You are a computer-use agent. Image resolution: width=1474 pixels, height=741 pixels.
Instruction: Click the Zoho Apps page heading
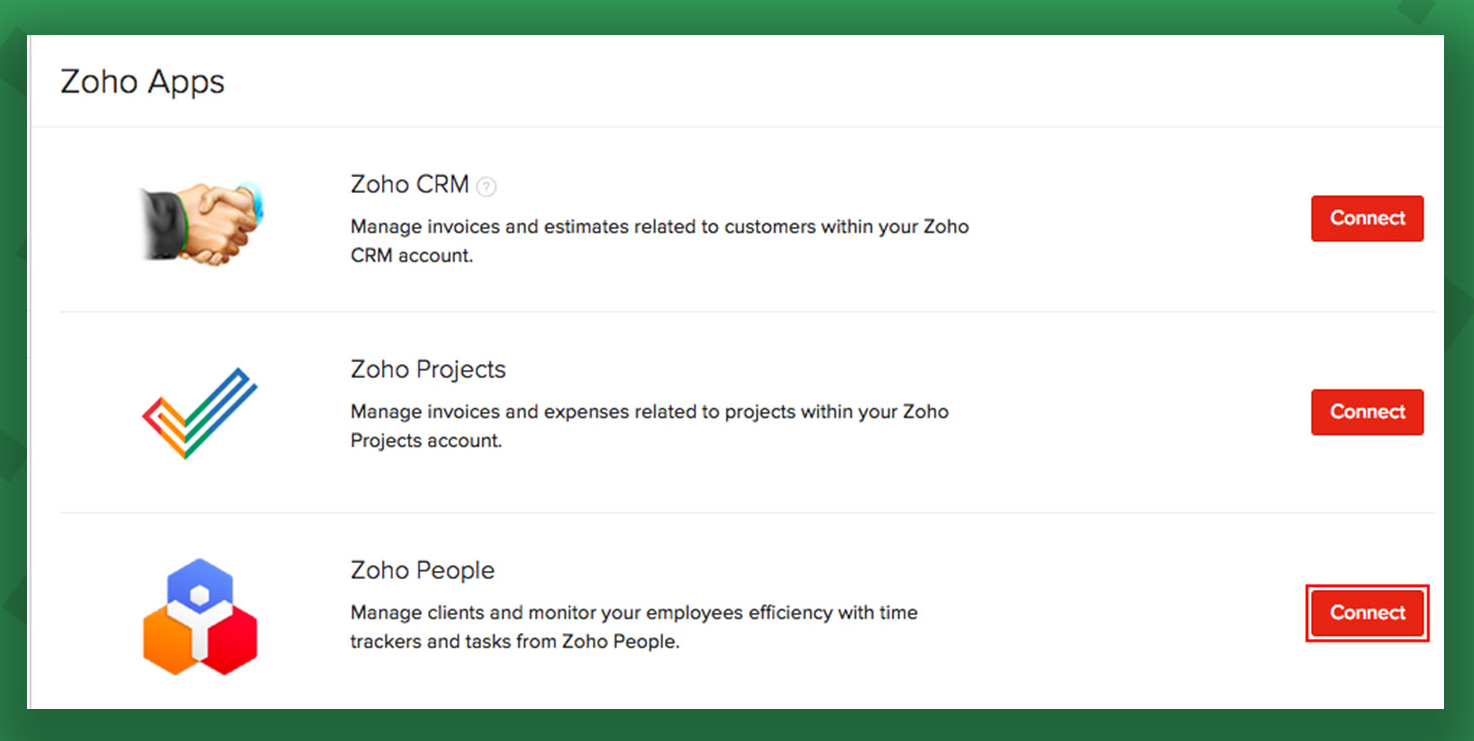pos(142,82)
